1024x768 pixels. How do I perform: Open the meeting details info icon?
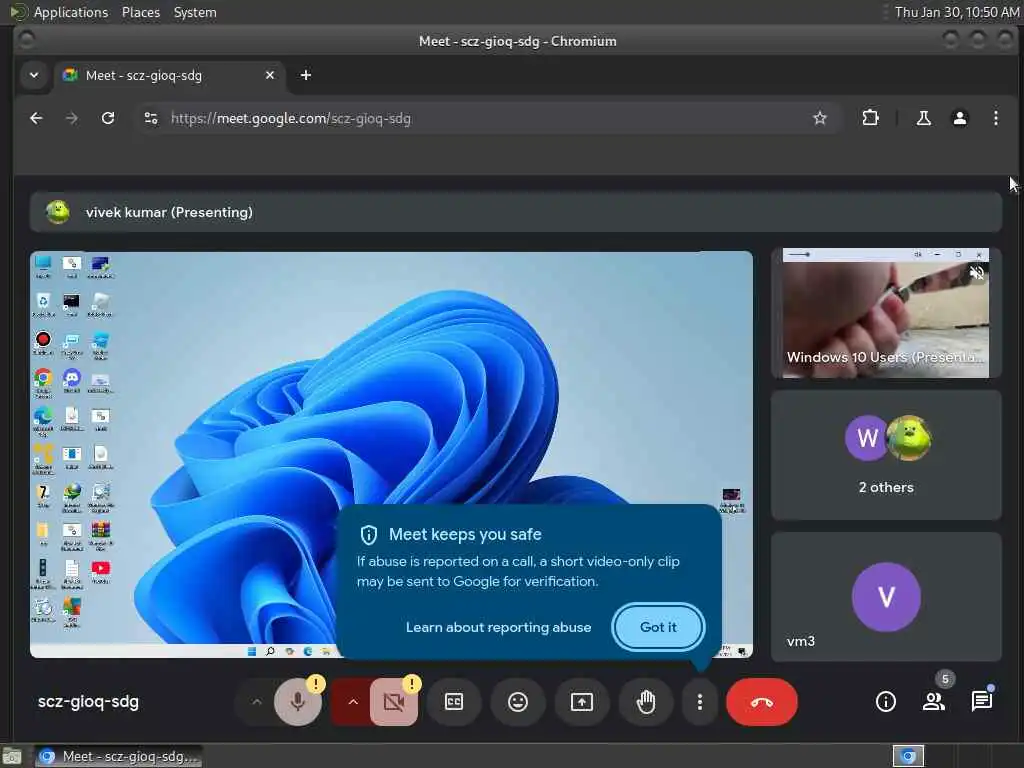click(x=886, y=702)
